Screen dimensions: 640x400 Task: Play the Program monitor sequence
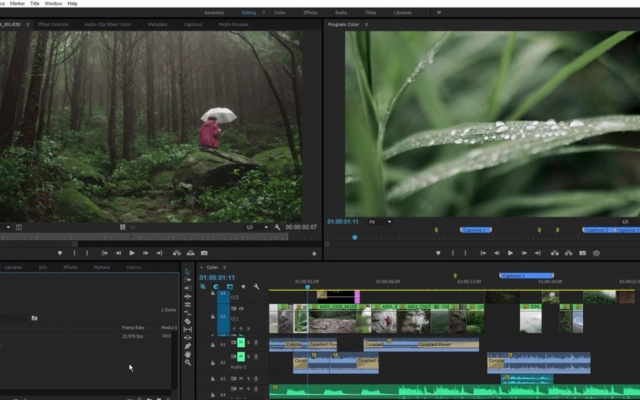[510, 253]
